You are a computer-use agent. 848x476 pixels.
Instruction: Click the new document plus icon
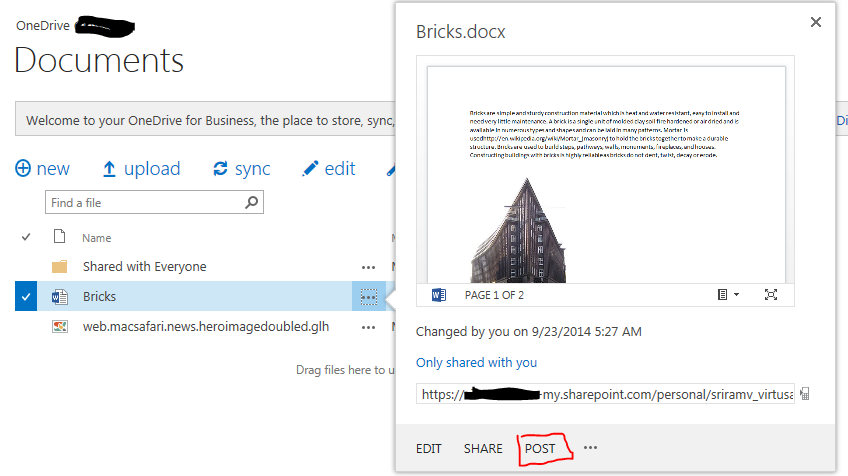click(23, 169)
